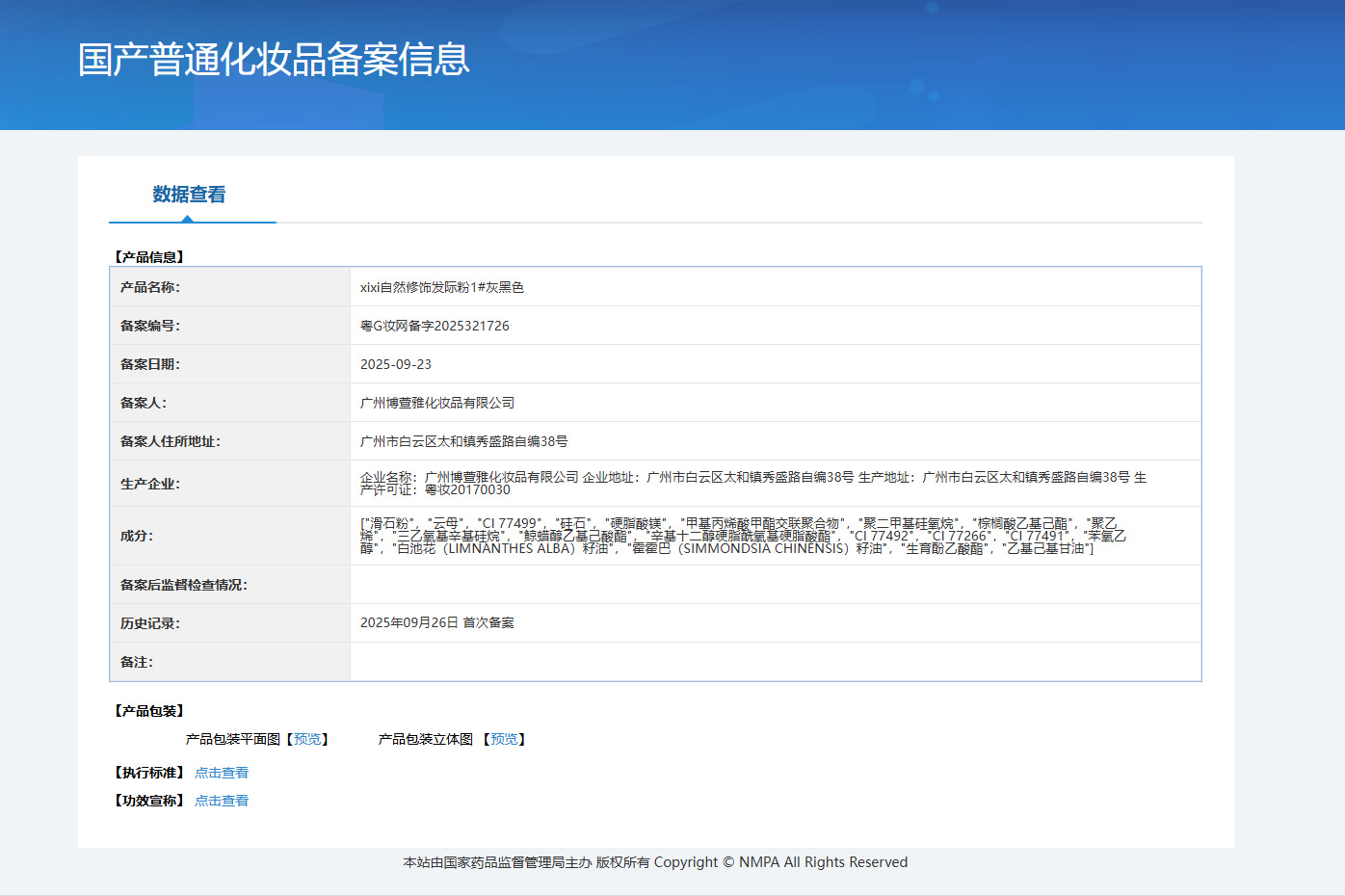This screenshot has height=896, width=1345.
Task: Select the 备案编号 row label
Action: [x=150, y=326]
